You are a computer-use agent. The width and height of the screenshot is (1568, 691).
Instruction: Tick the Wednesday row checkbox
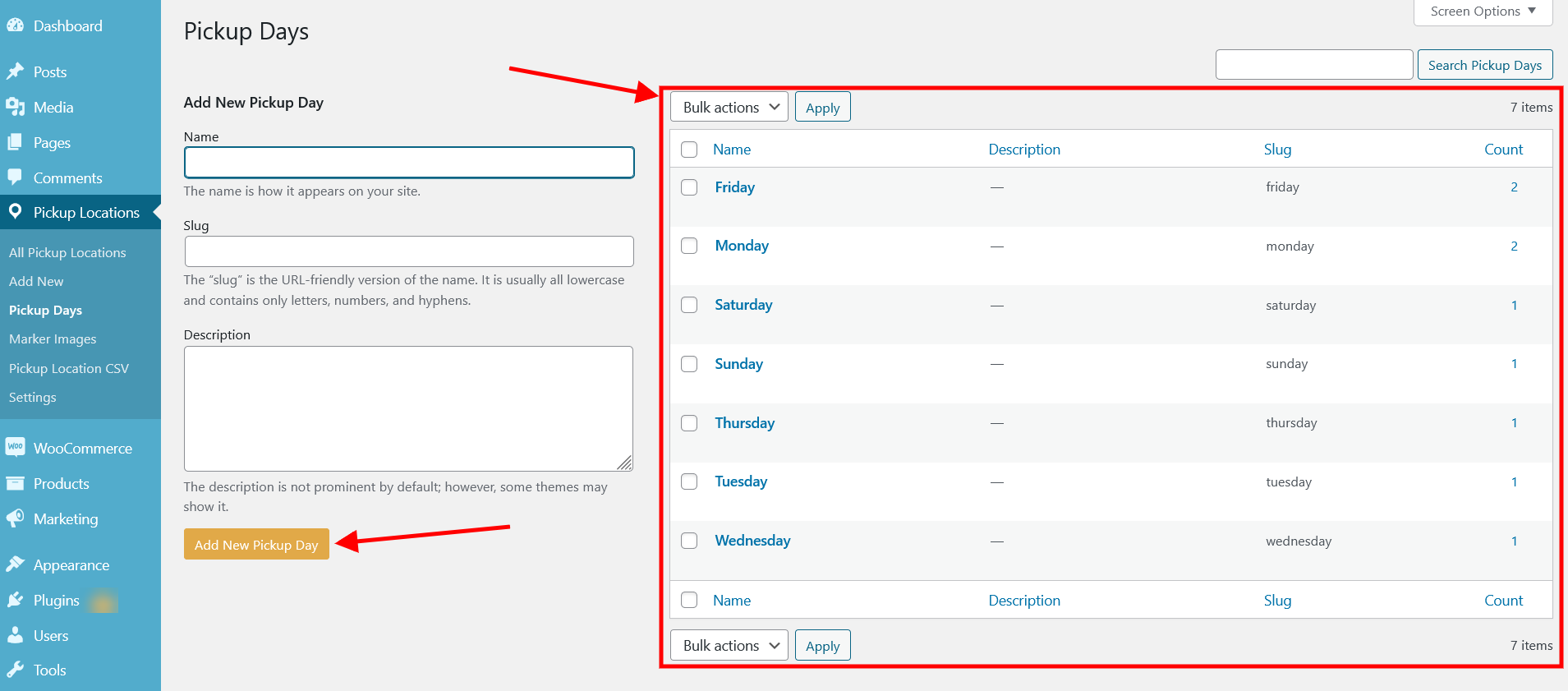(x=689, y=541)
